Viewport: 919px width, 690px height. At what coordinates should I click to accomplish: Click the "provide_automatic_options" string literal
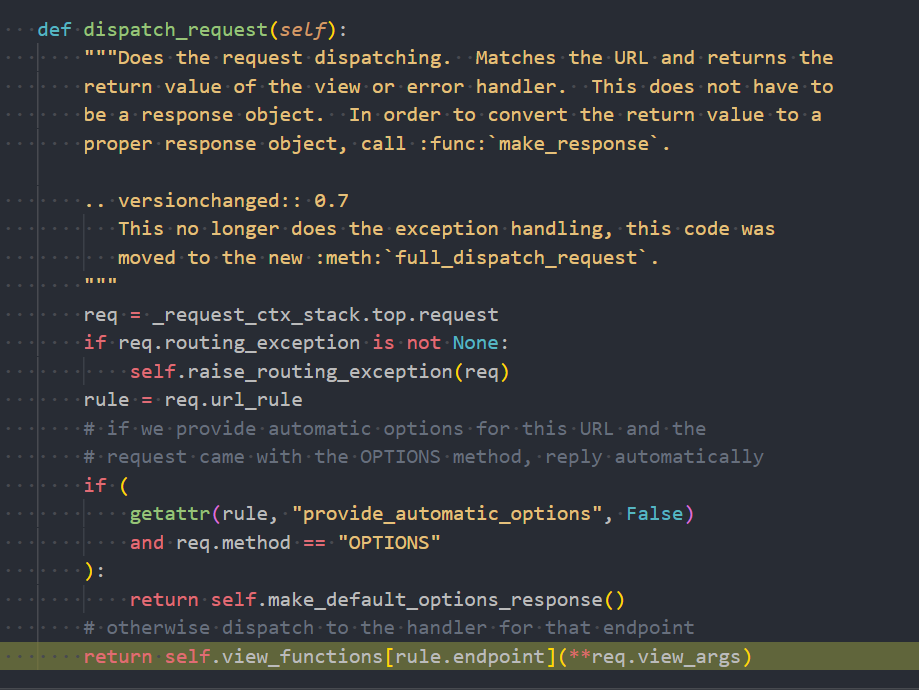point(441,514)
